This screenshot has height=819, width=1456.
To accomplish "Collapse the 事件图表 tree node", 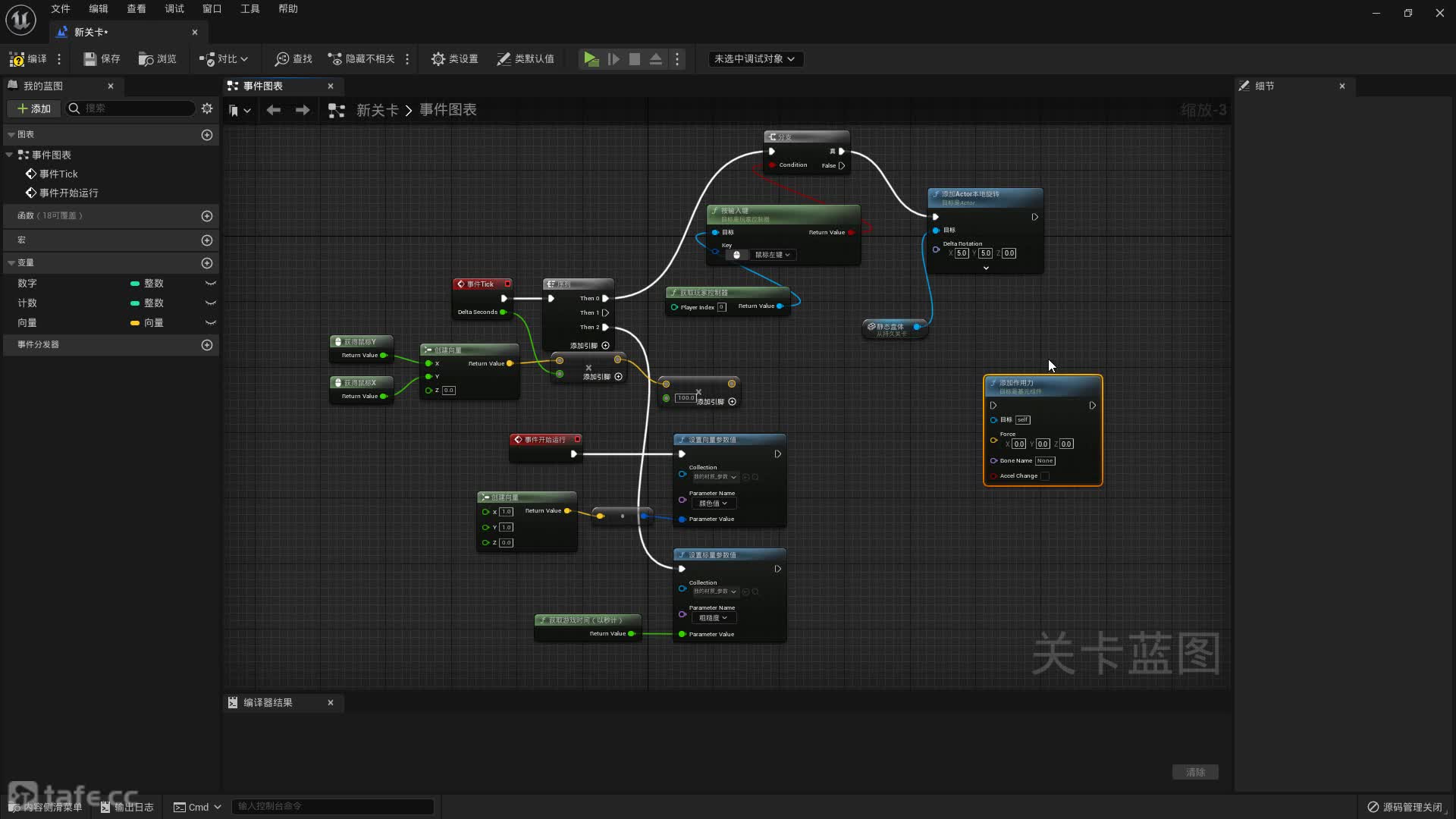I will tap(9, 155).
